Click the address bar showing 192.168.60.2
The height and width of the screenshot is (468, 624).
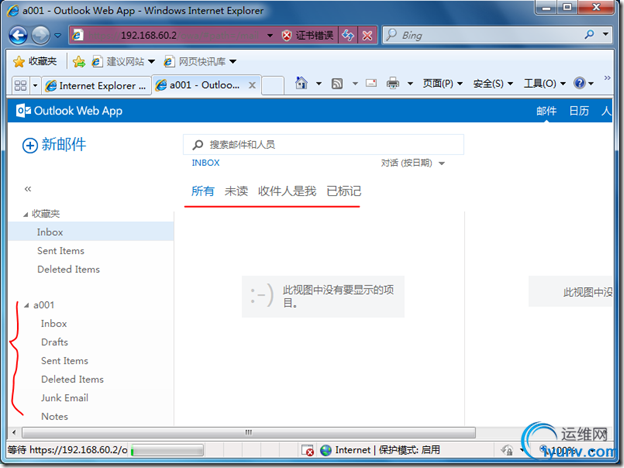[x=167, y=35]
